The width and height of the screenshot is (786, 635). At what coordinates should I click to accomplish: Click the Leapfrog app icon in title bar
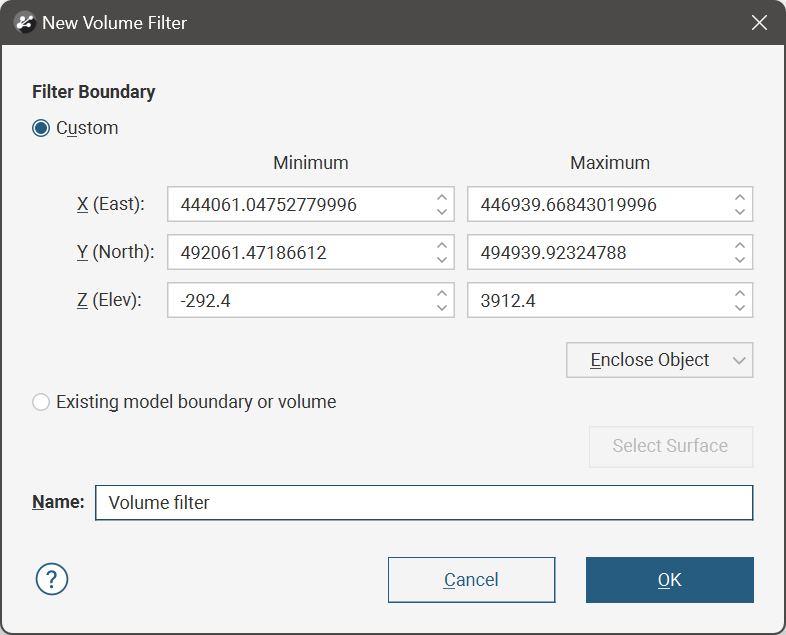26,22
